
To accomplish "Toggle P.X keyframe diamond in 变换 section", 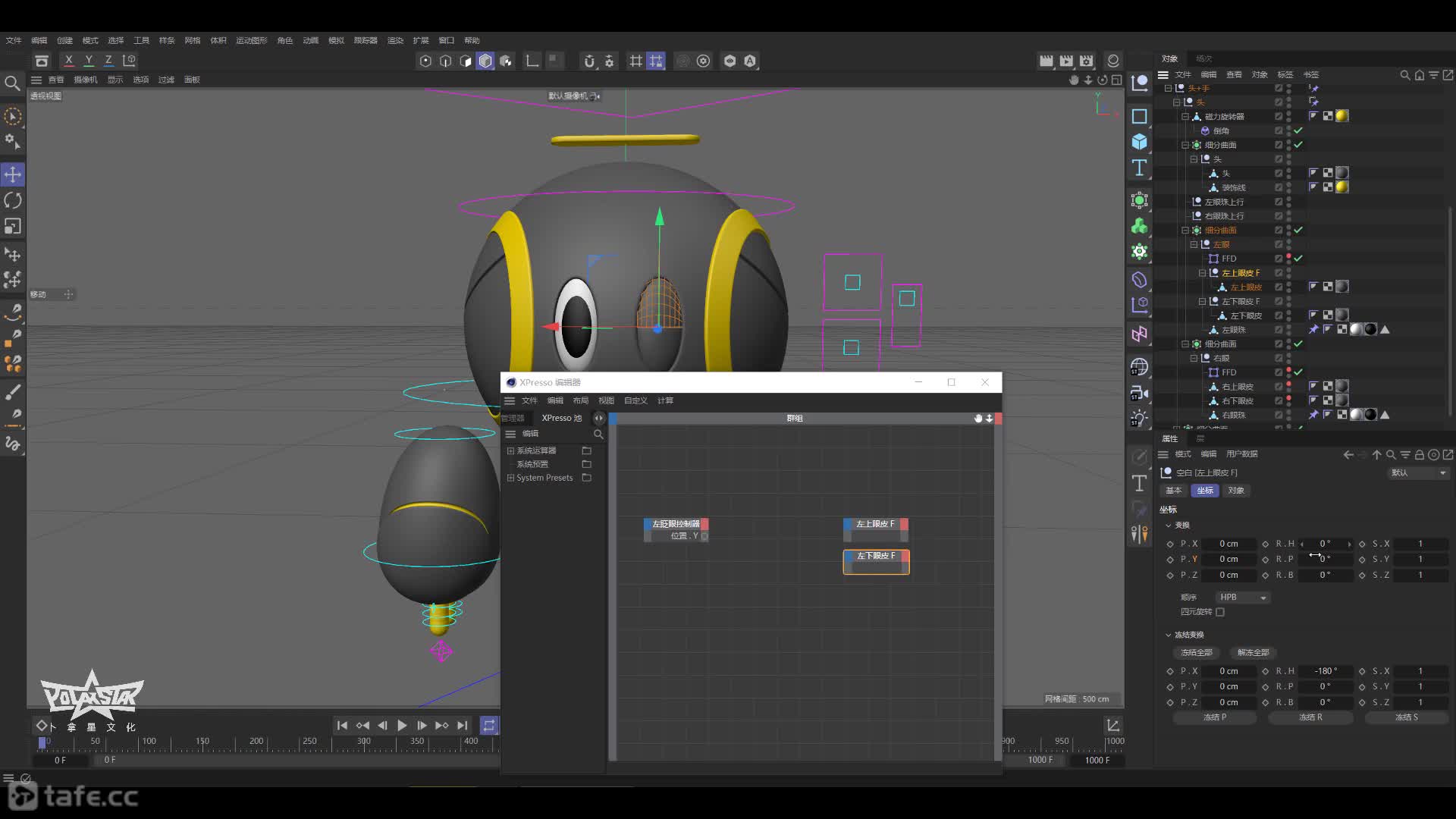I will click(x=1169, y=544).
